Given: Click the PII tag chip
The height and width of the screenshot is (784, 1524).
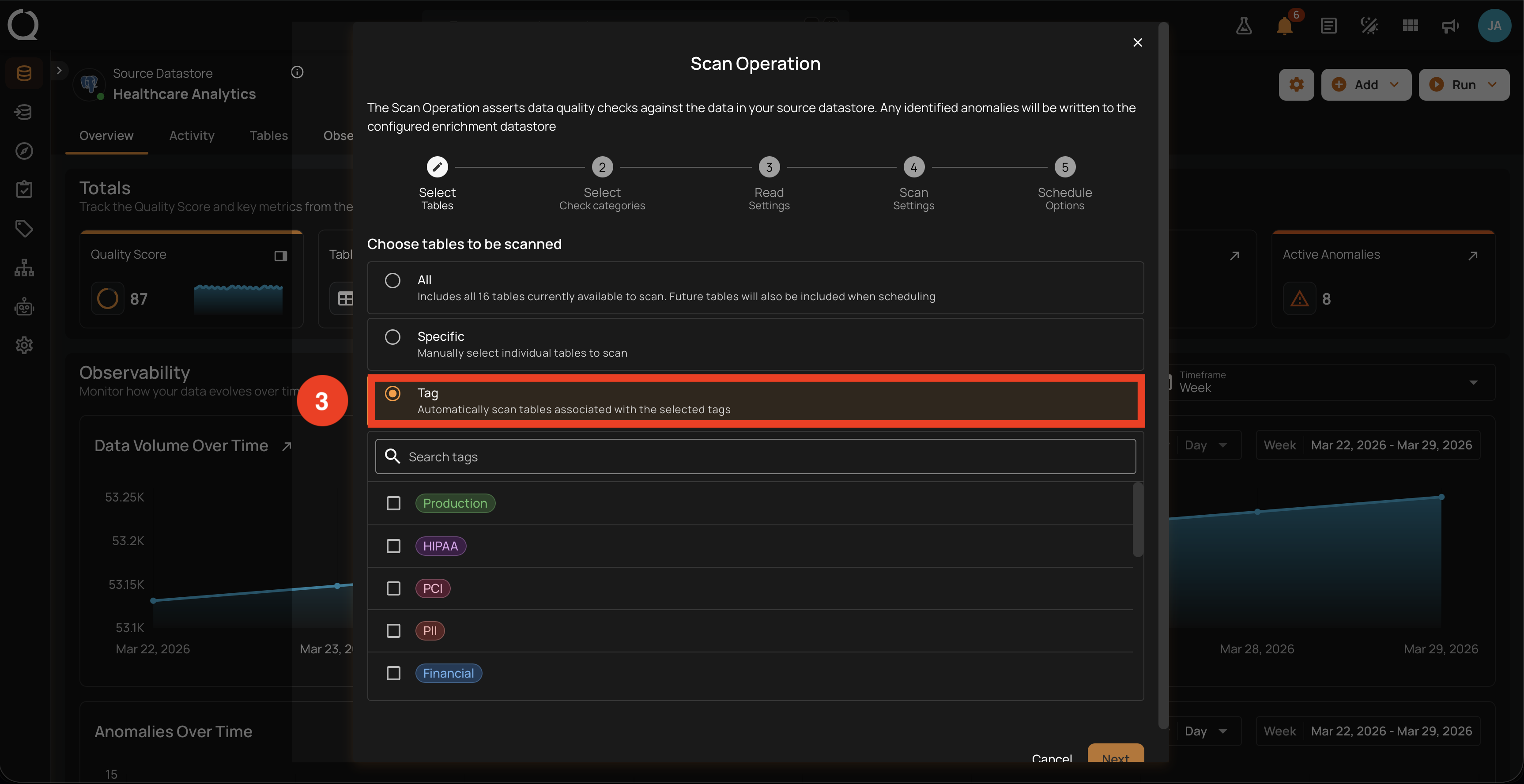Looking at the screenshot, I should coord(430,631).
